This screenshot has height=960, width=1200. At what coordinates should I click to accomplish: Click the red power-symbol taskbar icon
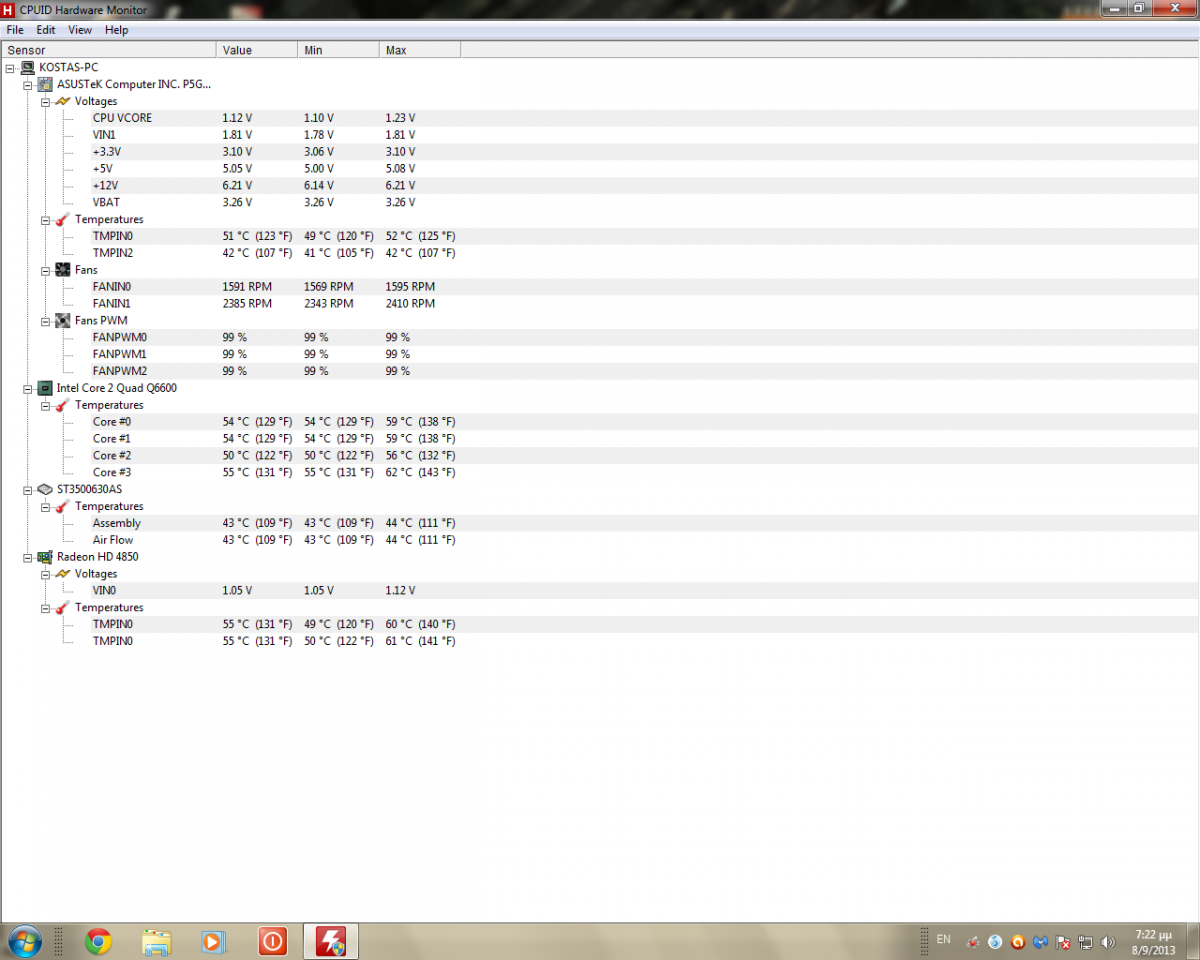(x=272, y=941)
